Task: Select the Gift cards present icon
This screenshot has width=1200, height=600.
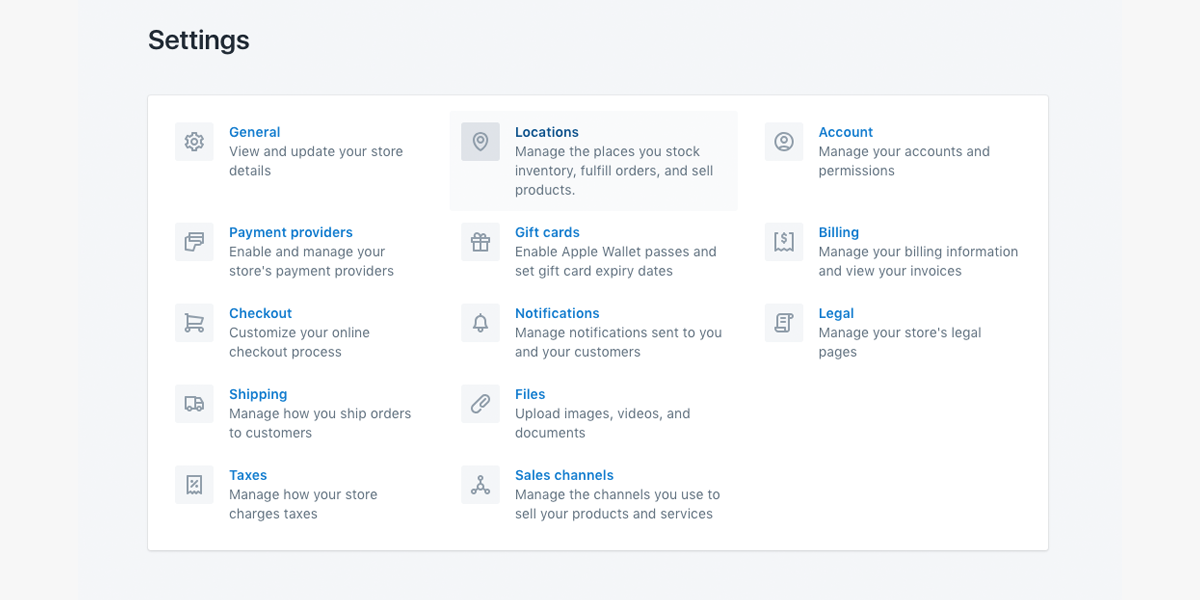Action: (480, 242)
